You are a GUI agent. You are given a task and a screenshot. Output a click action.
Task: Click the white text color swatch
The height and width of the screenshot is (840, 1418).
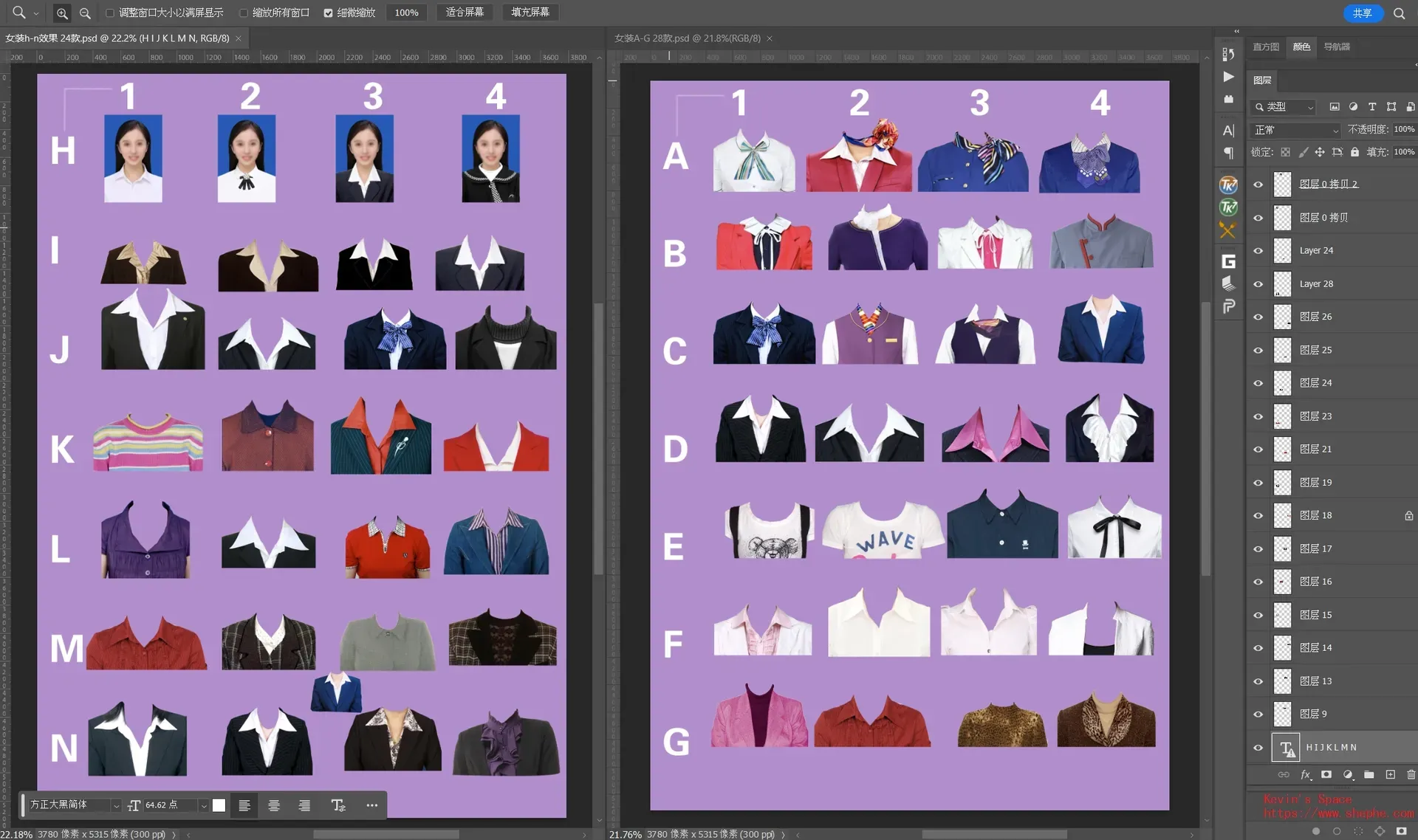(x=218, y=805)
